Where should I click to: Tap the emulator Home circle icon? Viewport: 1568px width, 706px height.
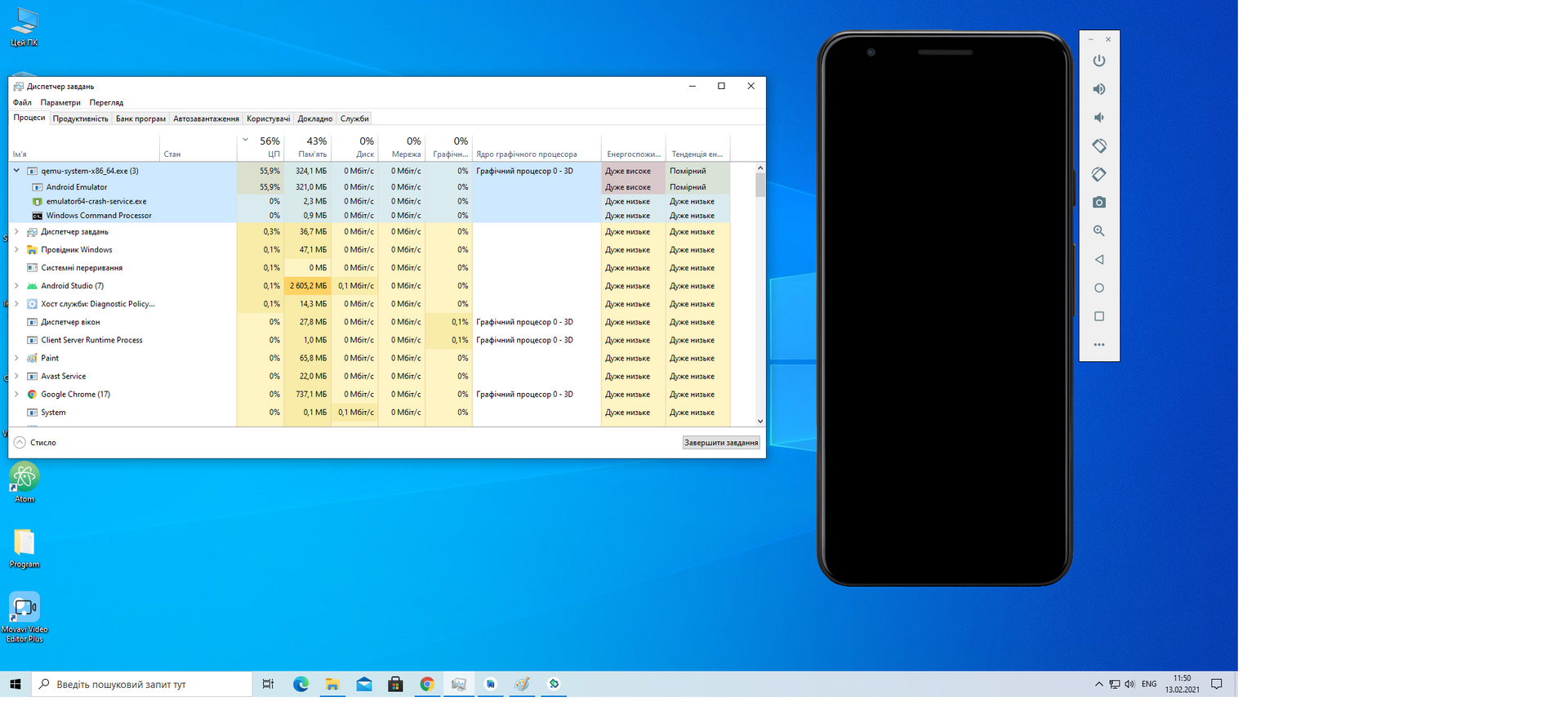pos(1099,288)
